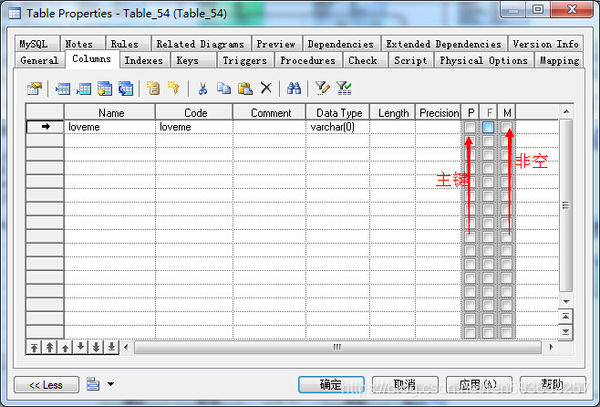Click horizontal scrollbar right arrow
This screenshot has width=600, height=407.
[x=551, y=347]
